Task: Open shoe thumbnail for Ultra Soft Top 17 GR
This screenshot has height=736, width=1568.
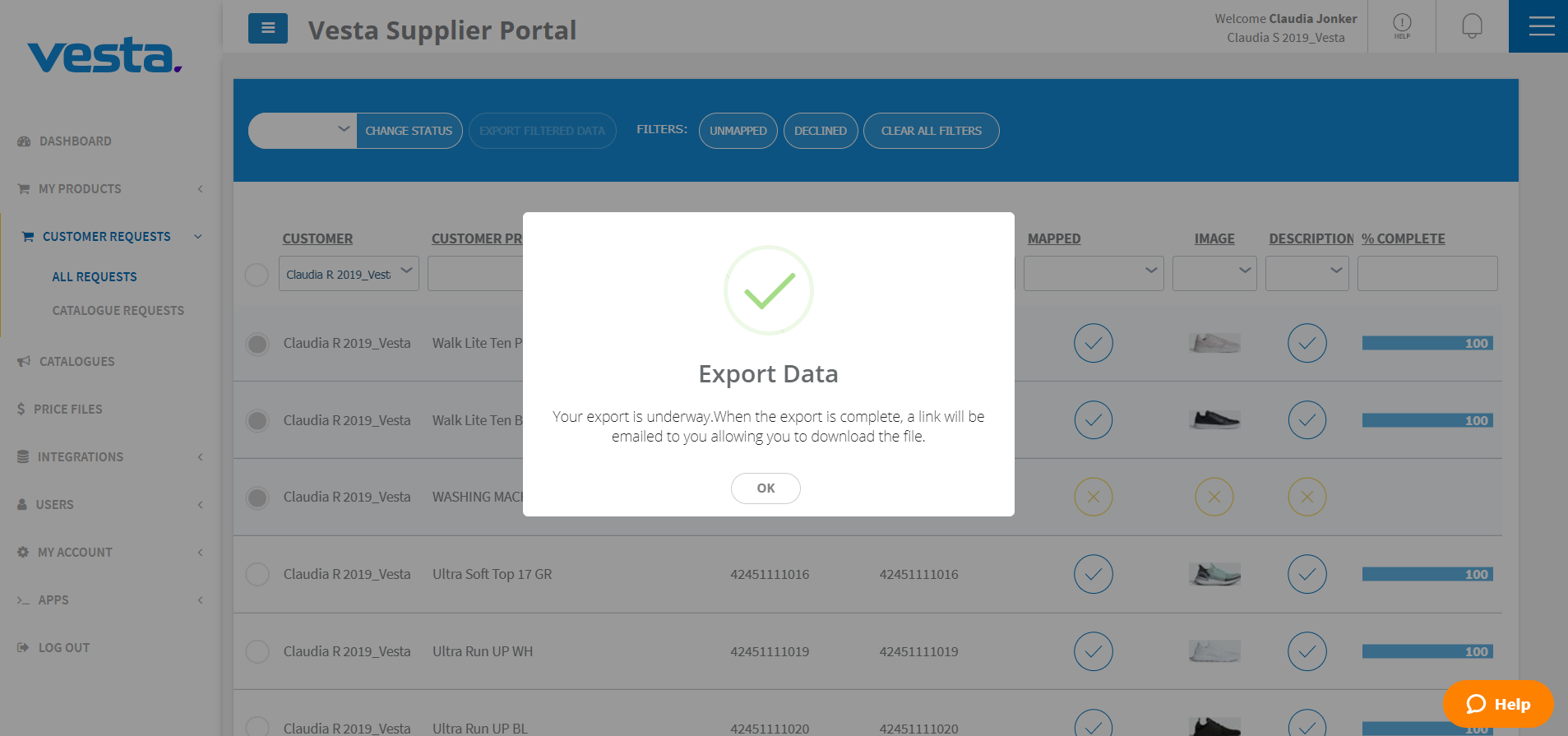Action: [x=1214, y=574]
